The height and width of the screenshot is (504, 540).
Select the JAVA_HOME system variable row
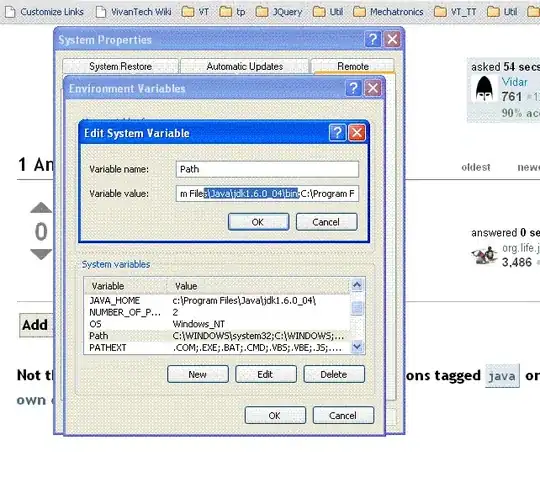(x=217, y=301)
